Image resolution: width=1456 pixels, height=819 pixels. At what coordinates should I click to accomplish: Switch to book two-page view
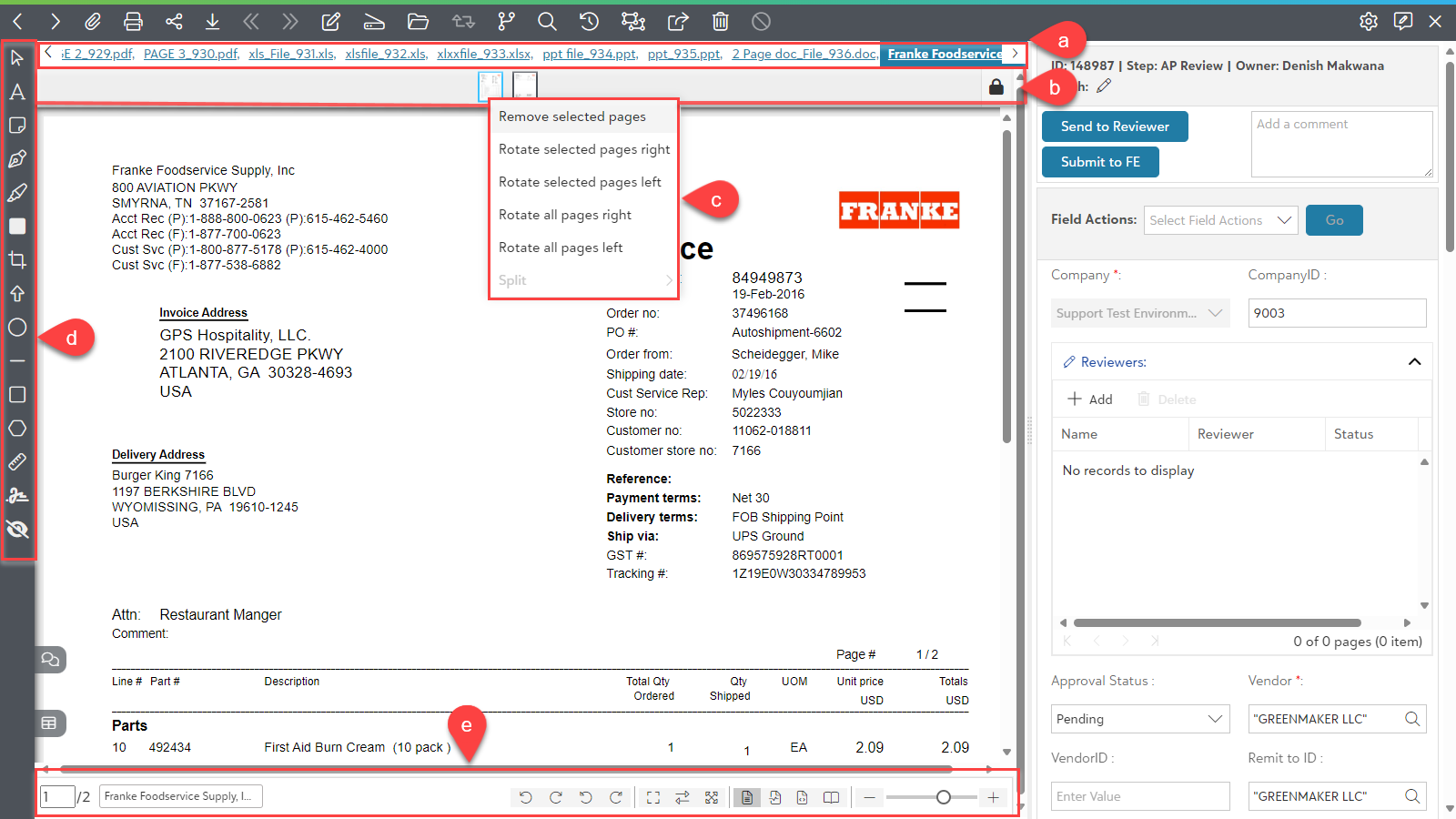(x=831, y=797)
